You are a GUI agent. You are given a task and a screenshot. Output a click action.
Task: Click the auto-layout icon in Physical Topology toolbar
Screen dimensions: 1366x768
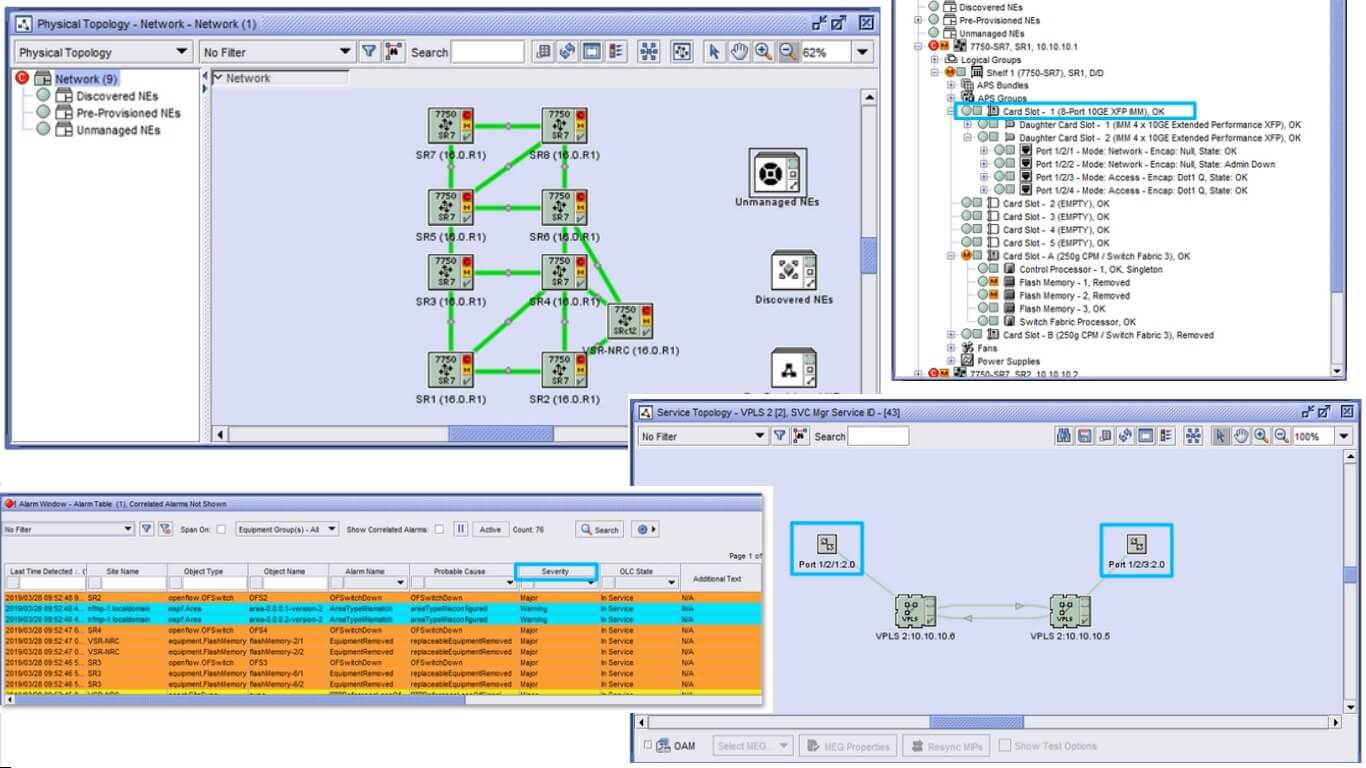[649, 52]
